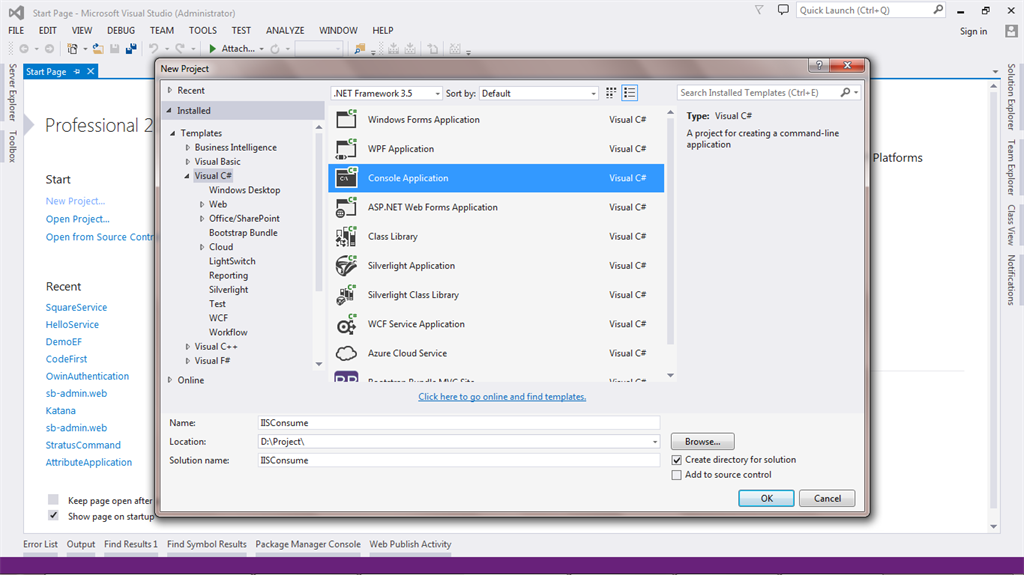
Task: Click the notifications flag filter icon
Action: coord(759,10)
